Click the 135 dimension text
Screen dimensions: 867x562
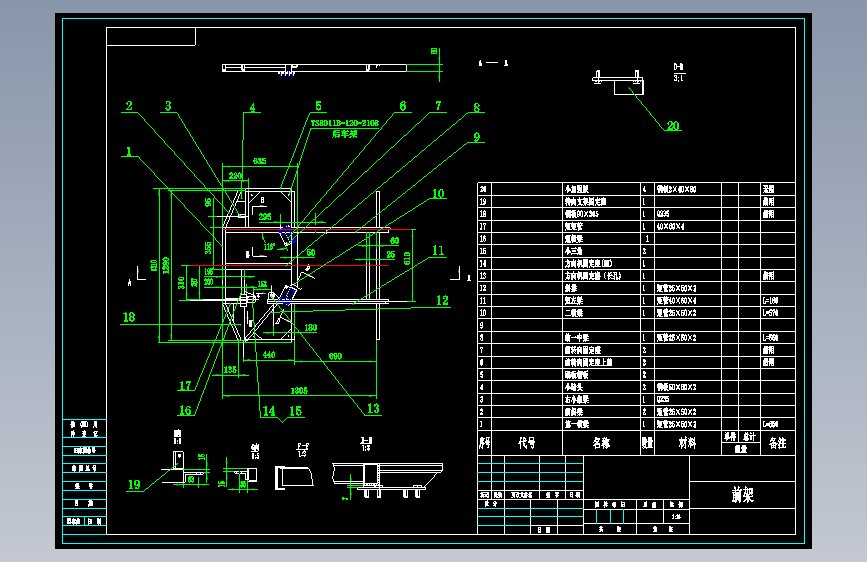[x=230, y=370]
